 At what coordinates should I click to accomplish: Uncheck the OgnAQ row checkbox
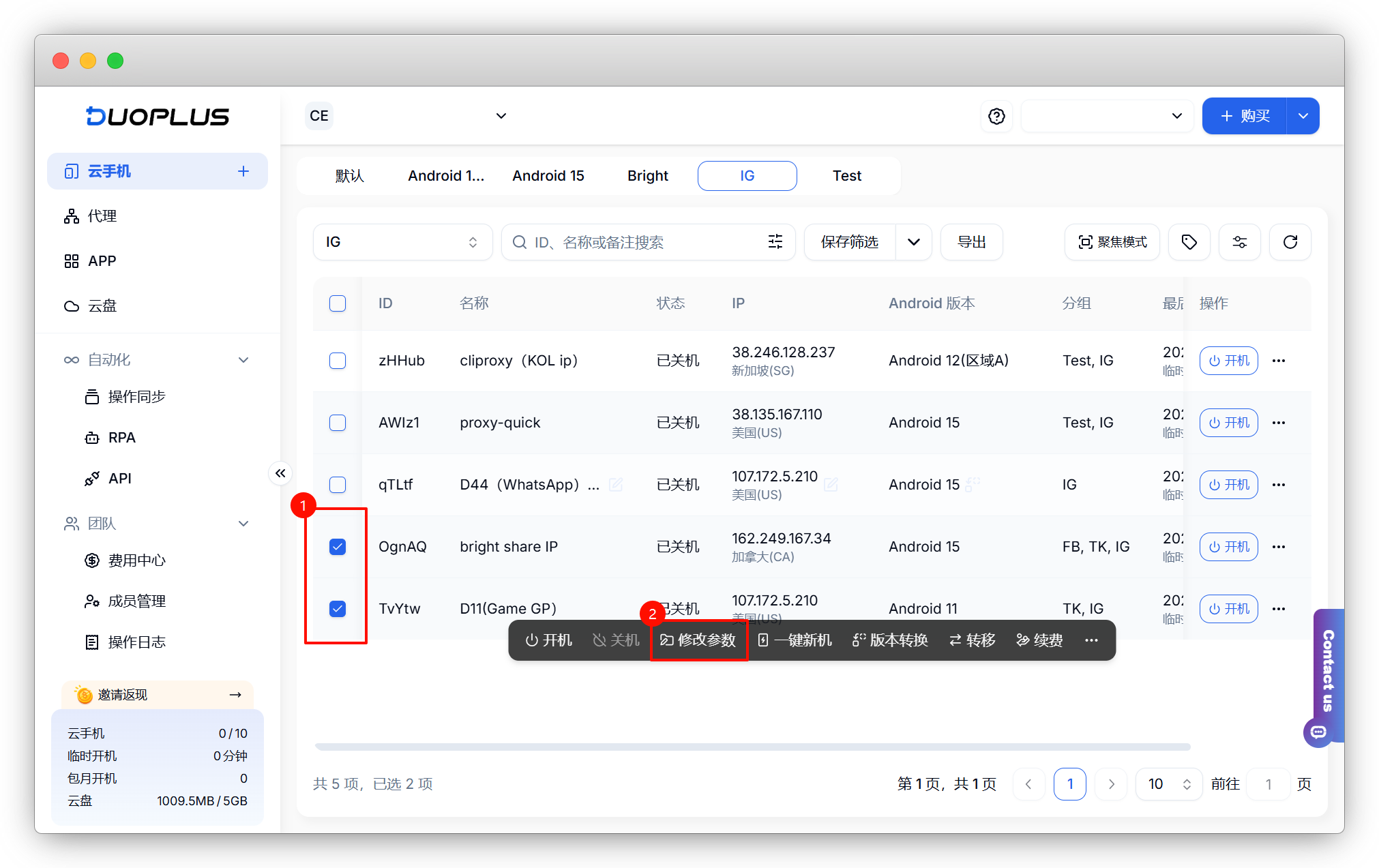tap(338, 547)
